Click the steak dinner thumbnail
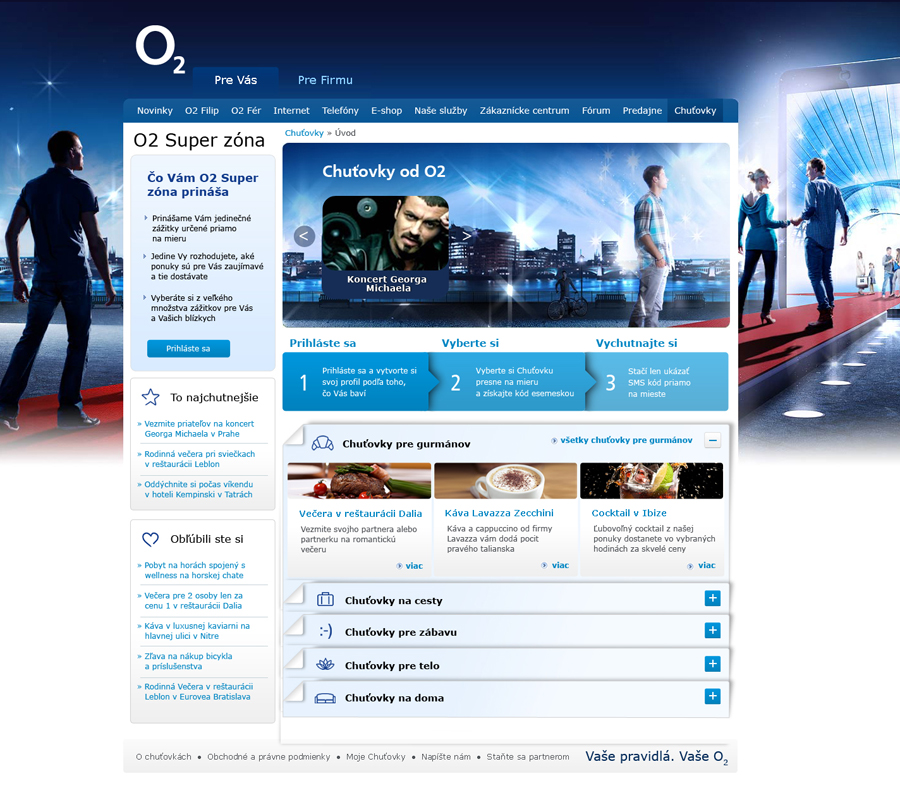Screen dimensions: 900x800 [x=359, y=481]
